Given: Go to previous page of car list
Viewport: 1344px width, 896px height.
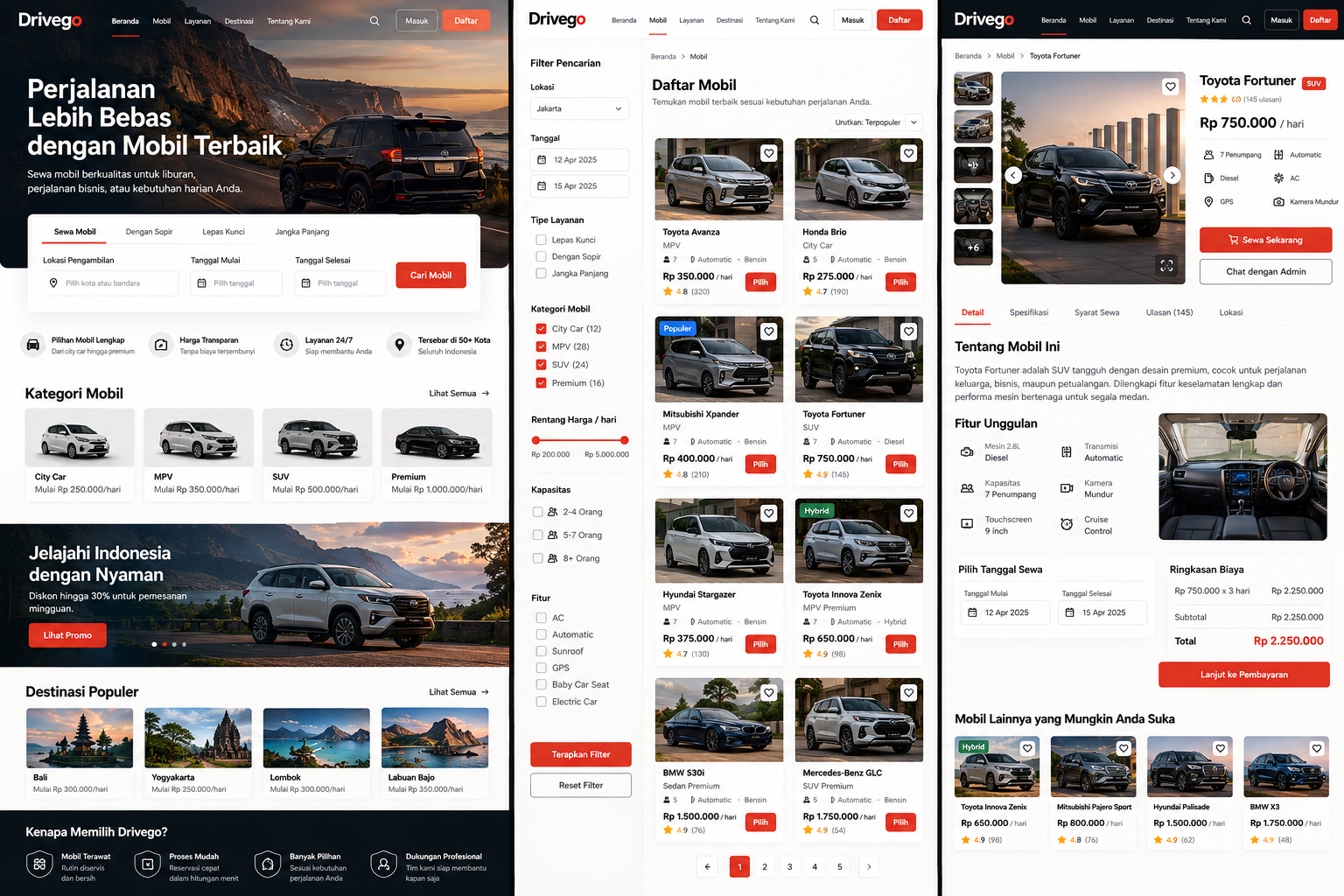Looking at the screenshot, I should (x=708, y=867).
